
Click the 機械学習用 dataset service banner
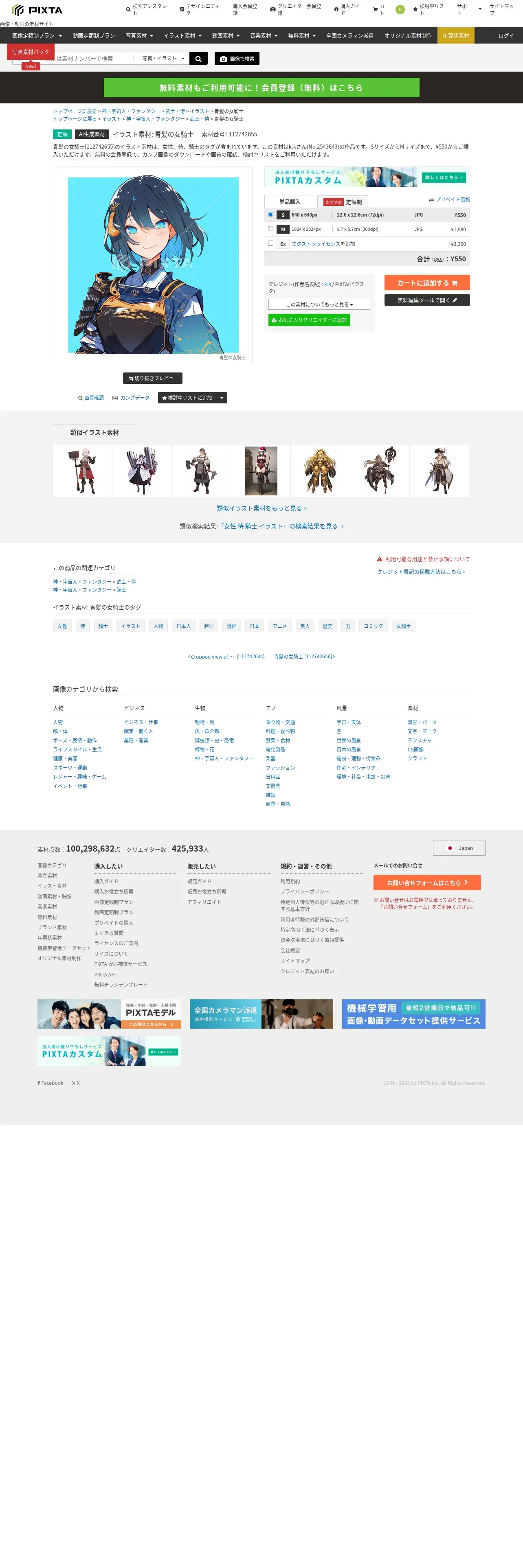[x=413, y=1014]
